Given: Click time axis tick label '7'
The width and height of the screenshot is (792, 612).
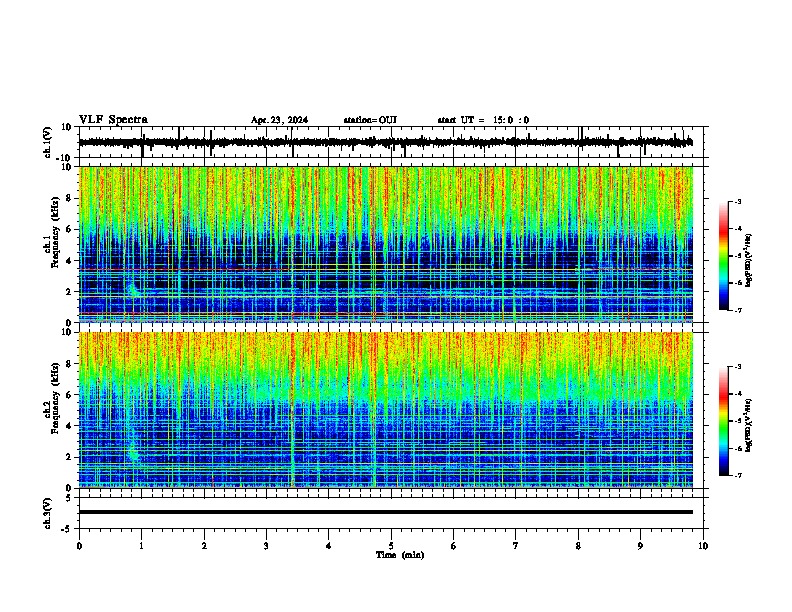Looking at the screenshot, I should (516, 546).
